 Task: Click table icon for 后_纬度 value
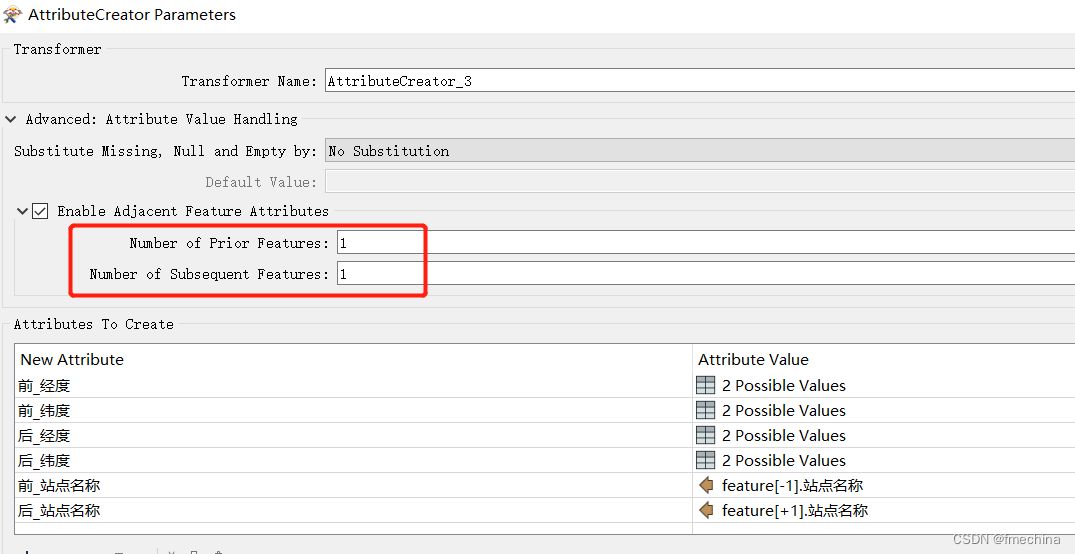click(705, 460)
